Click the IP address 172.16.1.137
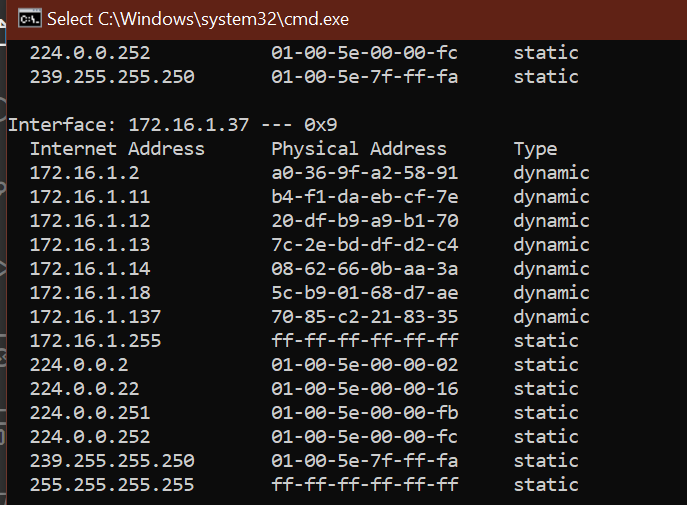Image resolution: width=687 pixels, height=505 pixels. tap(96, 317)
